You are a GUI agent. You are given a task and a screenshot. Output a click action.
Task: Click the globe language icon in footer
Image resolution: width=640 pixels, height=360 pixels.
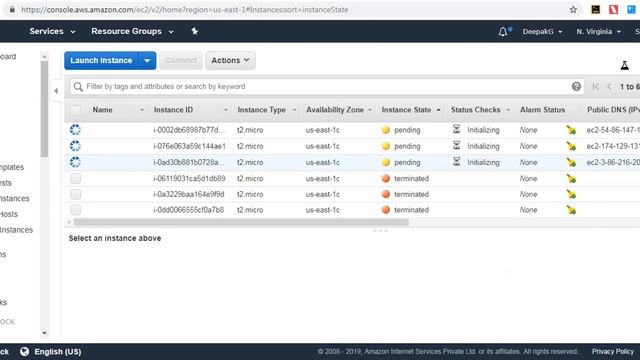24,351
